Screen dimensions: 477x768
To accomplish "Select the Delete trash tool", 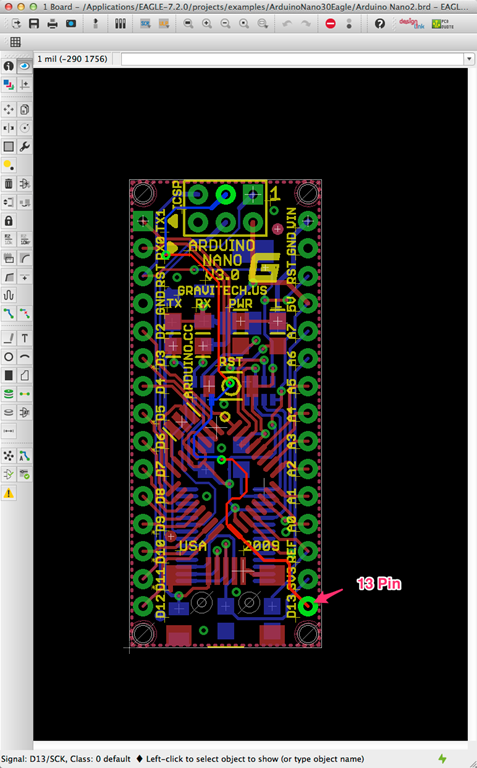I will [9, 184].
